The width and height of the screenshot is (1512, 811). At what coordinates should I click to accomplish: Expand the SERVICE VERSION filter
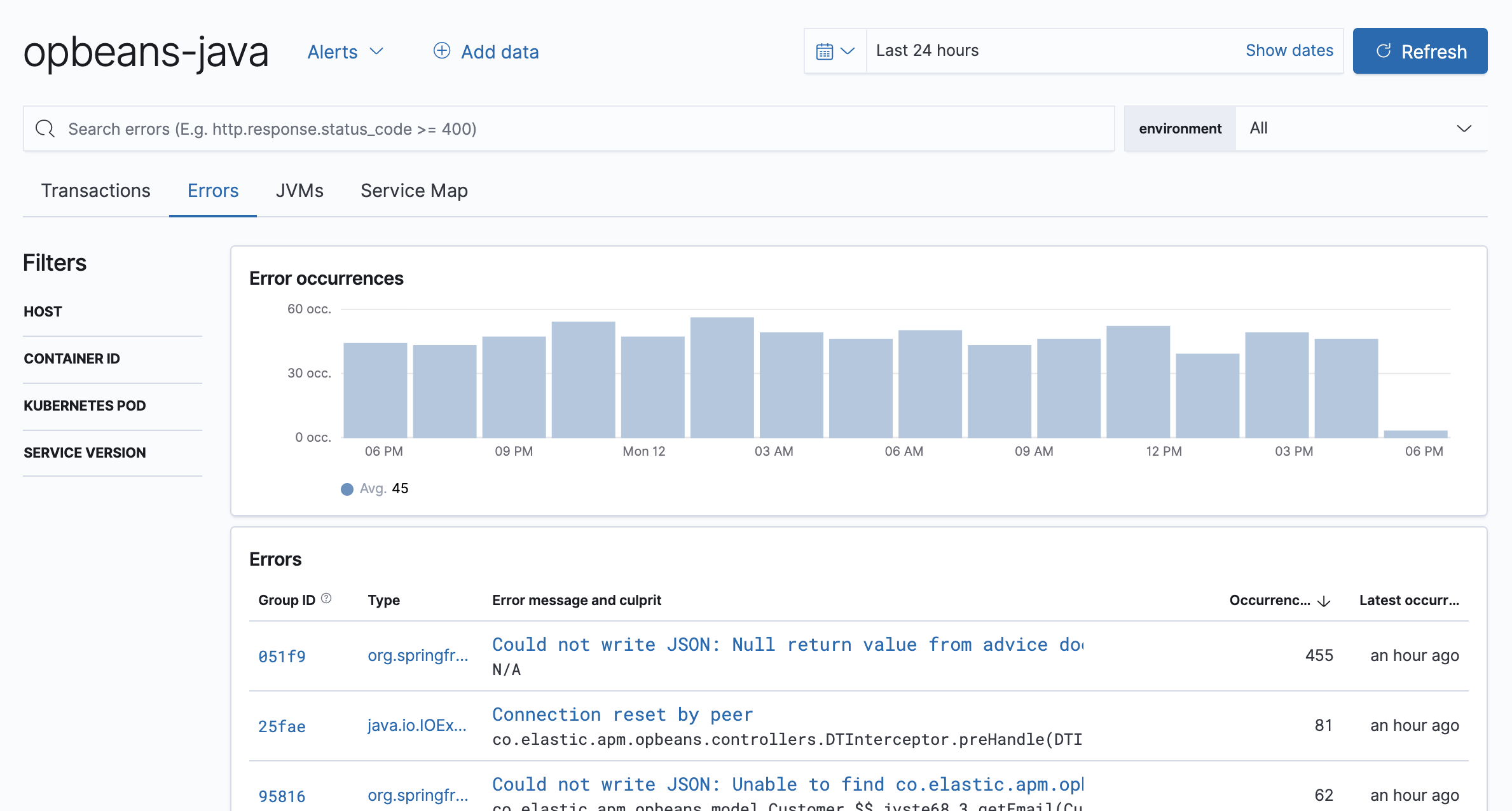[x=85, y=453]
